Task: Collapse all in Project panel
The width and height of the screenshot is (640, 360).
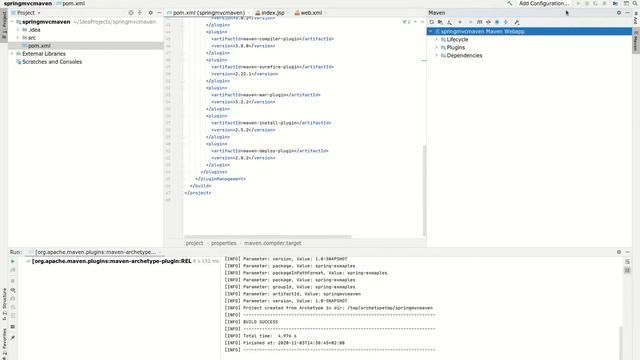Action: [x=140, y=13]
